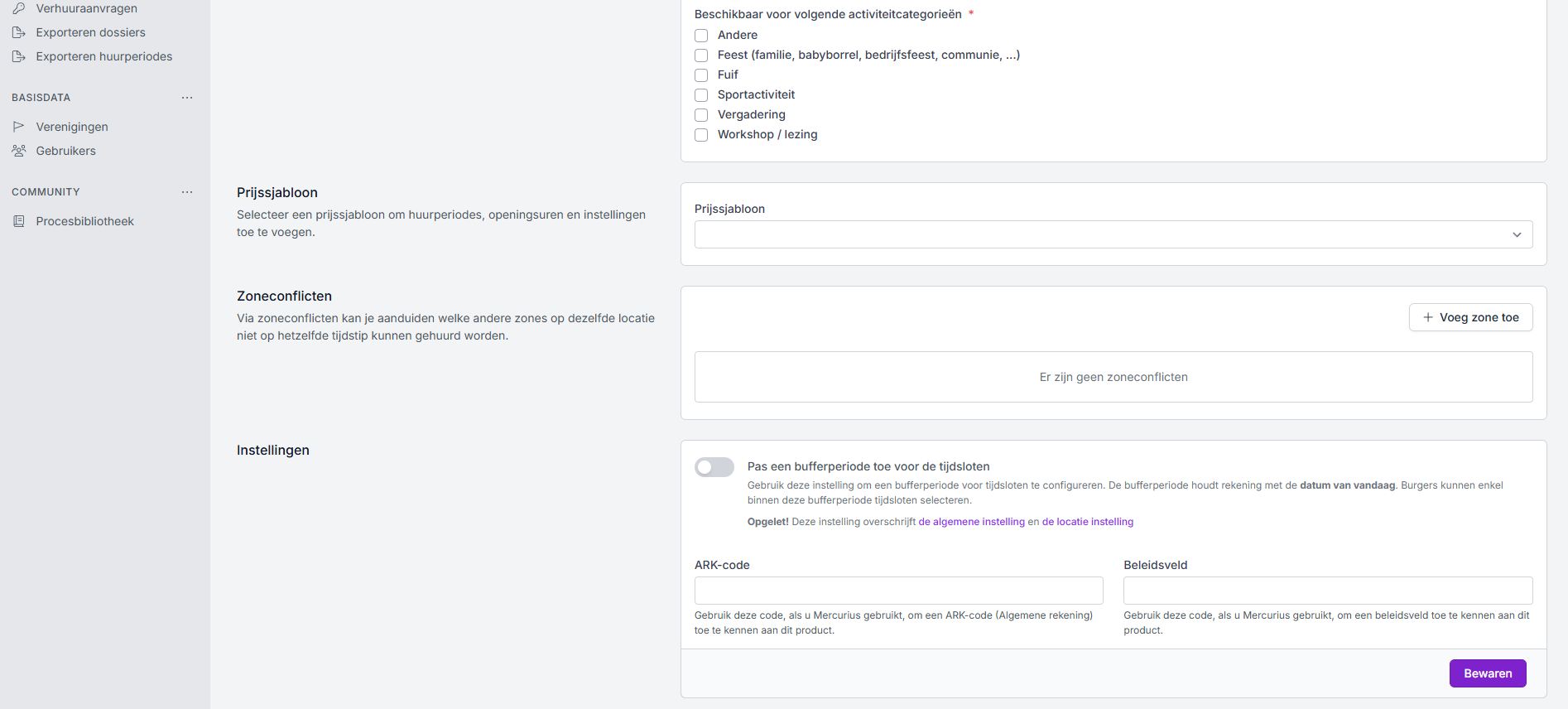Click the people icon beside Gebruikers
Screen dimensions: 1568x709
18,151
